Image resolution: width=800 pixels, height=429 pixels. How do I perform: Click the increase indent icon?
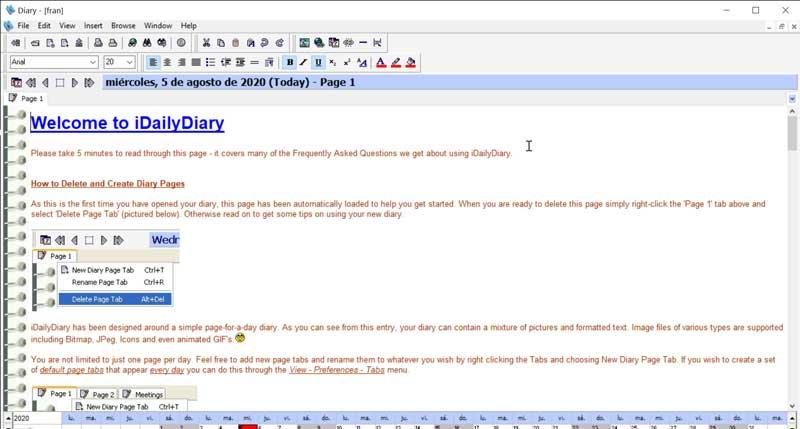(x=240, y=62)
